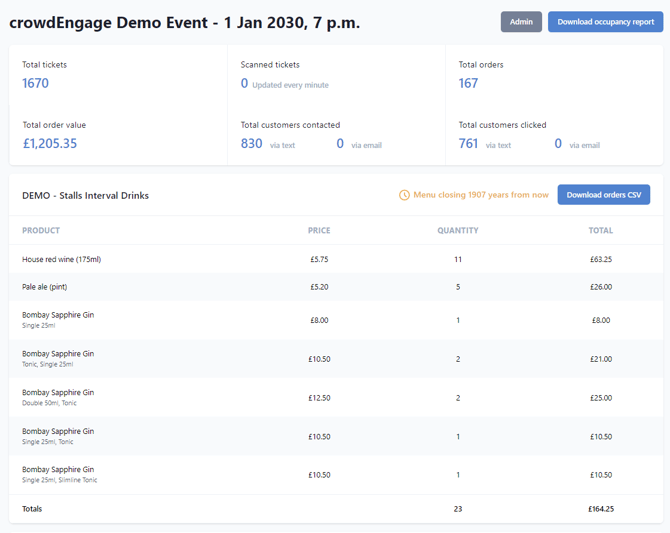Select the Pale ale (pint) row
The image size is (670, 533).
click(x=45, y=287)
